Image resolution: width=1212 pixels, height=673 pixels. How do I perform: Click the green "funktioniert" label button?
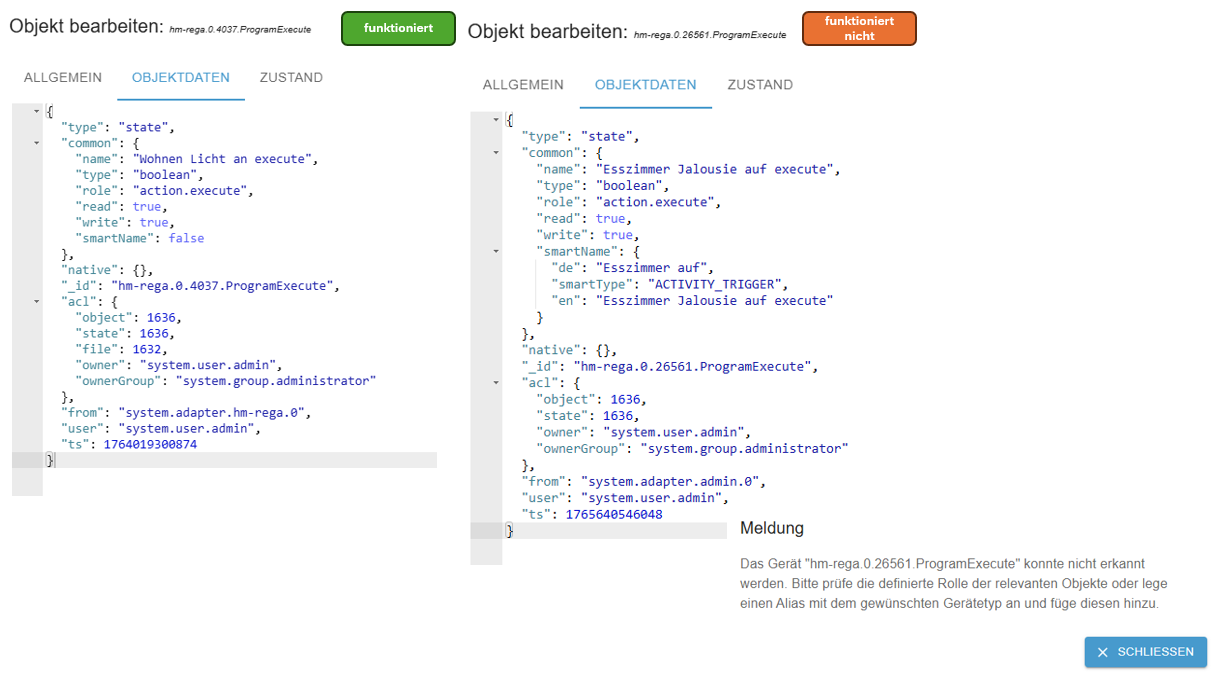398,28
